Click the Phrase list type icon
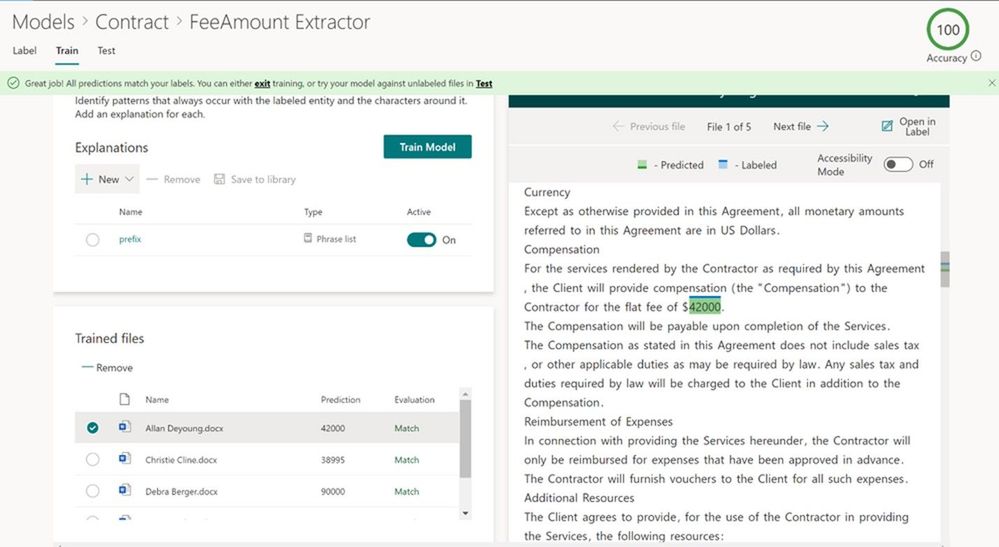This screenshot has height=547, width=999. click(x=308, y=238)
